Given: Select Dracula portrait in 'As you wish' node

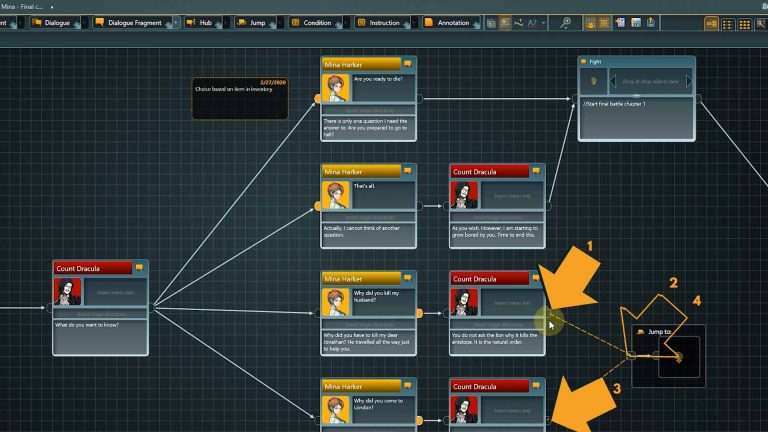Looking at the screenshot, I should [x=464, y=195].
